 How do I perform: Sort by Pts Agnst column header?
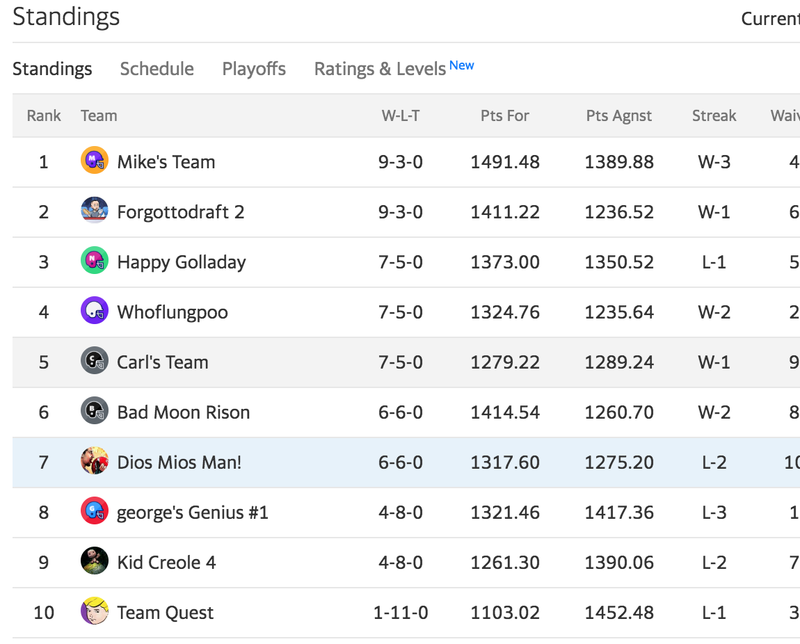(x=618, y=116)
